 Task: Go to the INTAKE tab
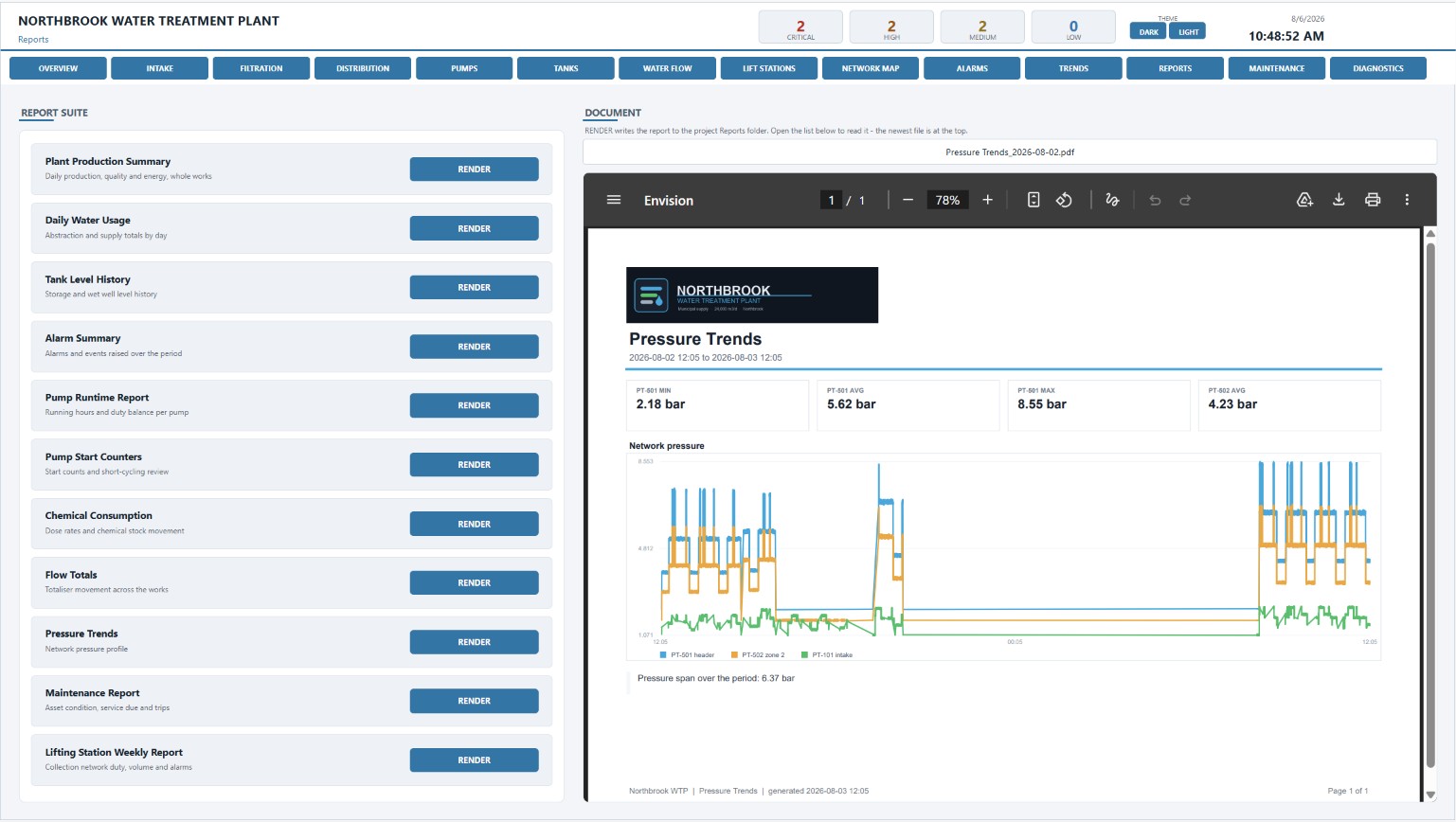point(159,68)
